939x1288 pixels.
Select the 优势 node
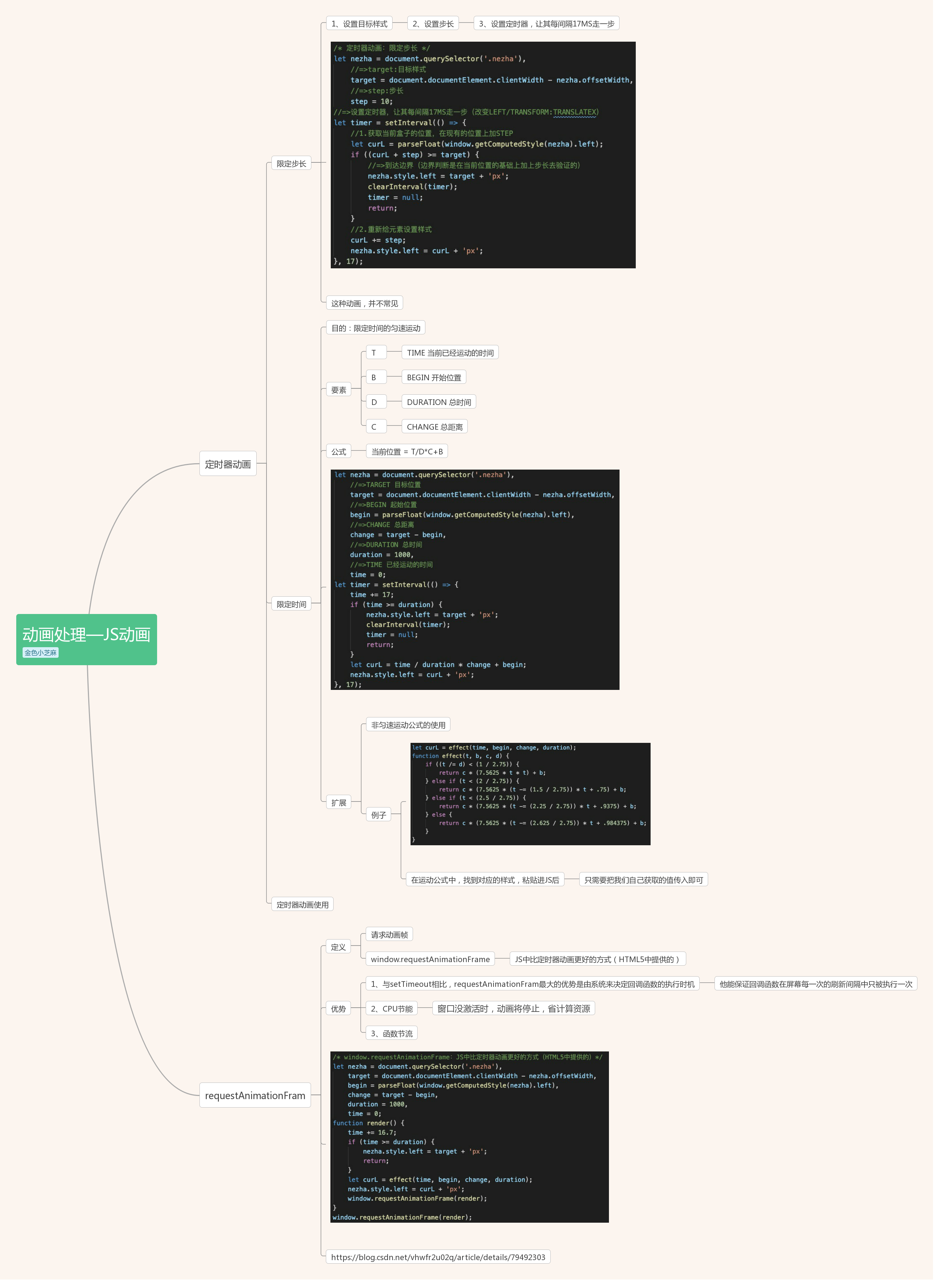coord(338,1008)
